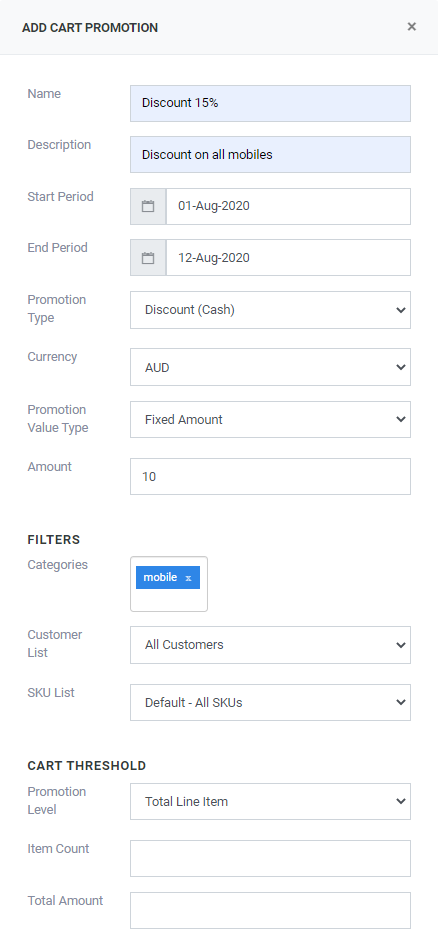Select the Start Period date field

pos(288,206)
